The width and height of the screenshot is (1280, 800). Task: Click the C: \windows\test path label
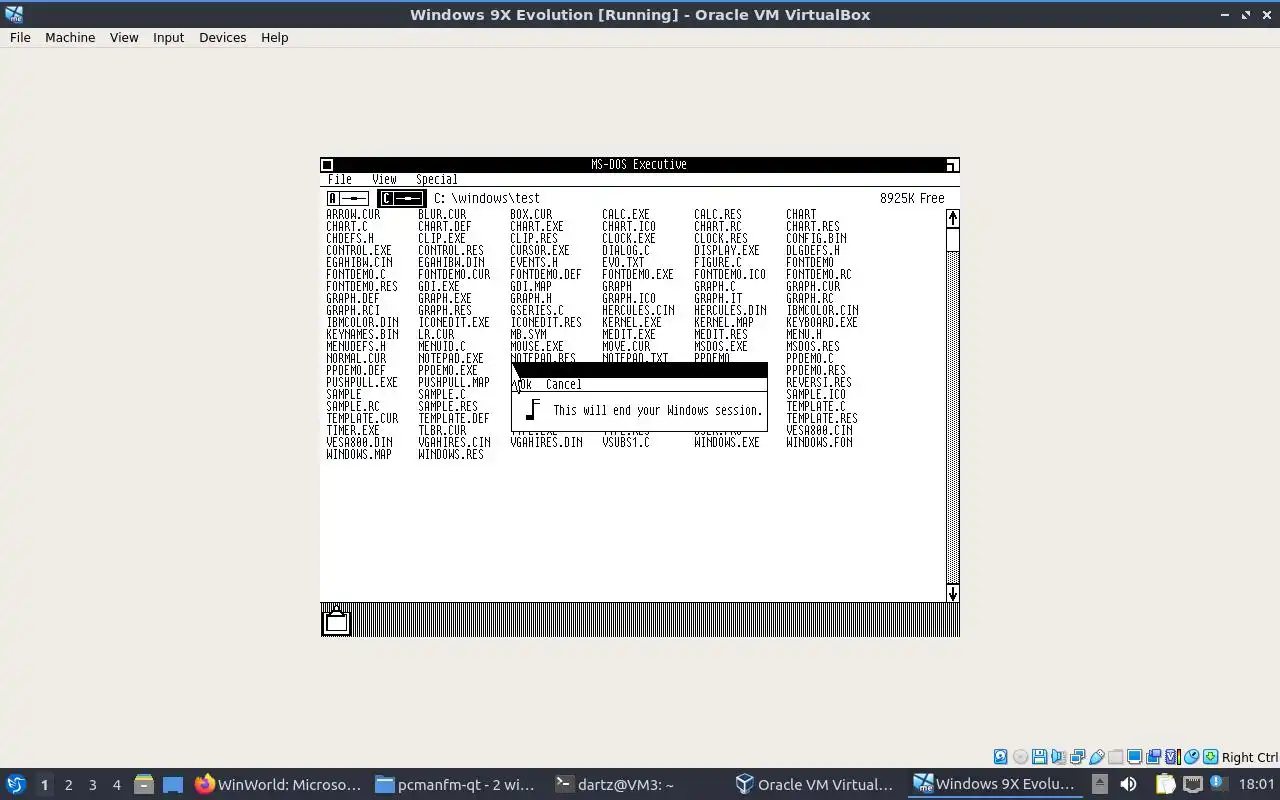tap(487, 198)
